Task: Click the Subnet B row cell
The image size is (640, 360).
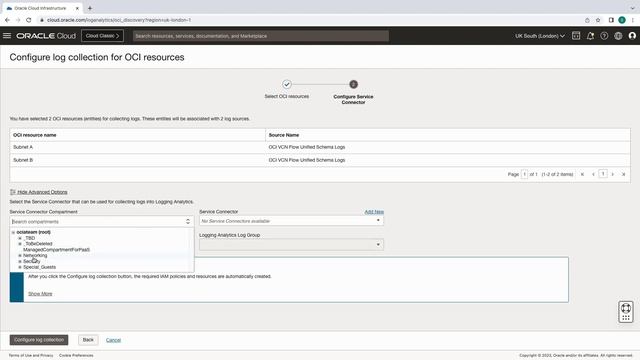Action: pos(137,160)
